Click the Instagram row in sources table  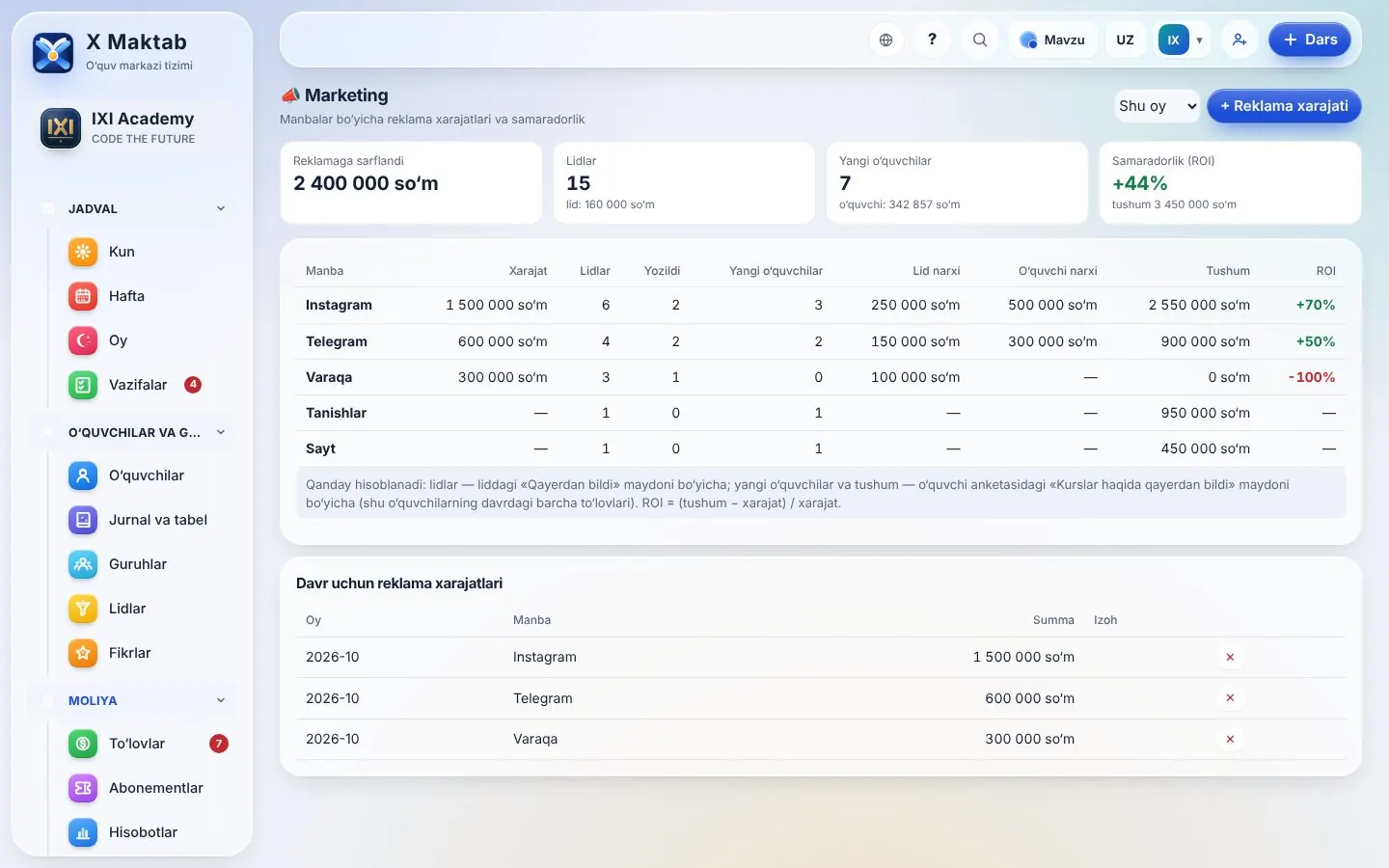click(x=821, y=305)
